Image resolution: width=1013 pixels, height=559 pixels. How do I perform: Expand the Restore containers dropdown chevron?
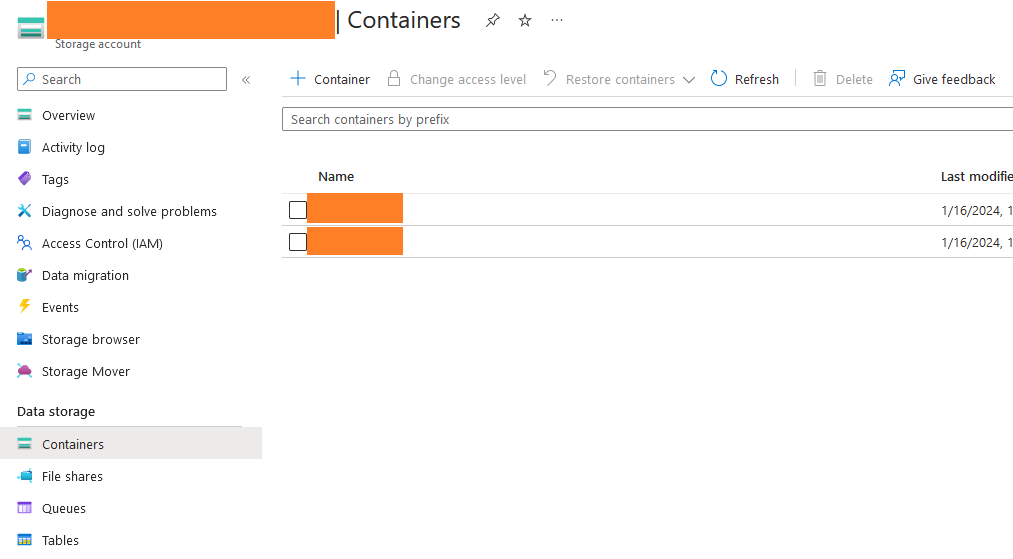[x=689, y=80]
